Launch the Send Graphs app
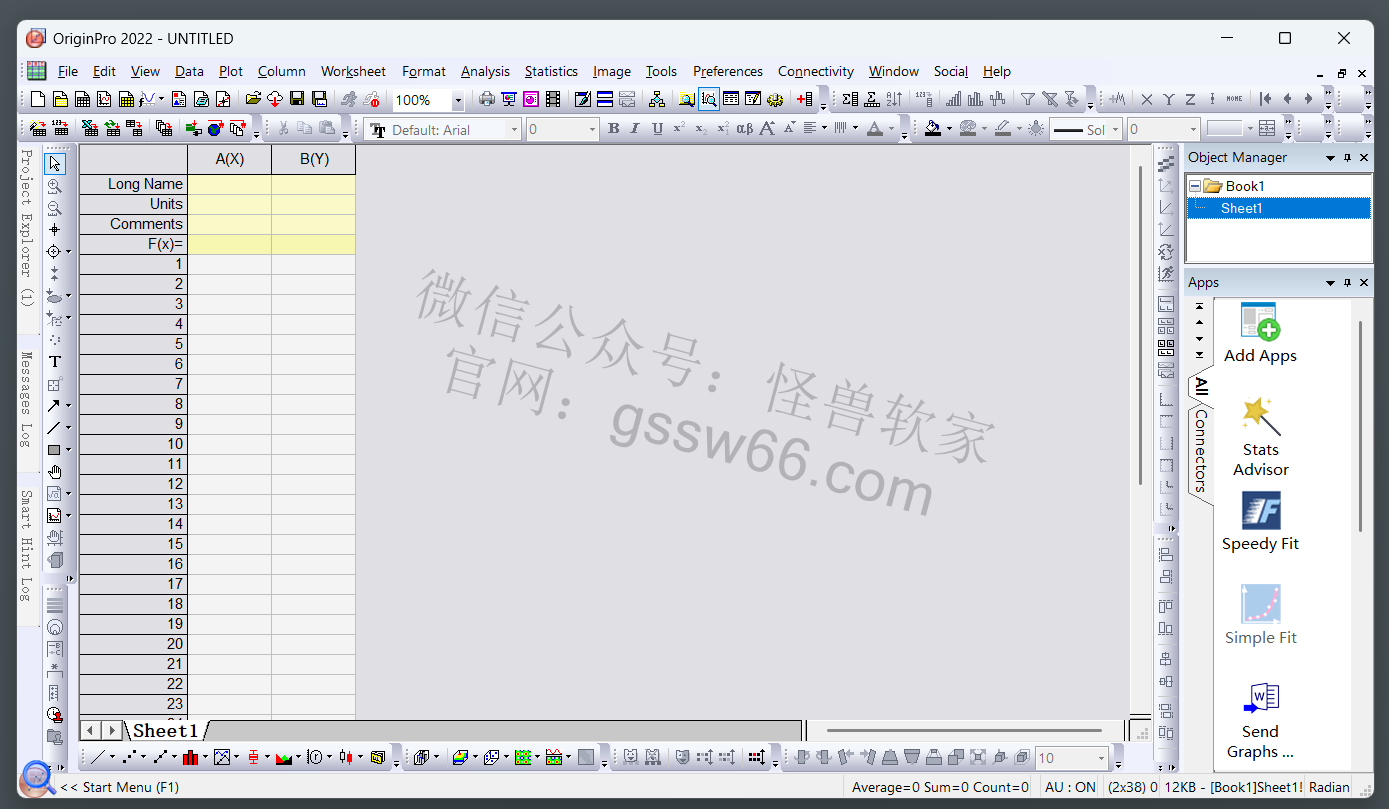 pyautogui.click(x=1260, y=721)
